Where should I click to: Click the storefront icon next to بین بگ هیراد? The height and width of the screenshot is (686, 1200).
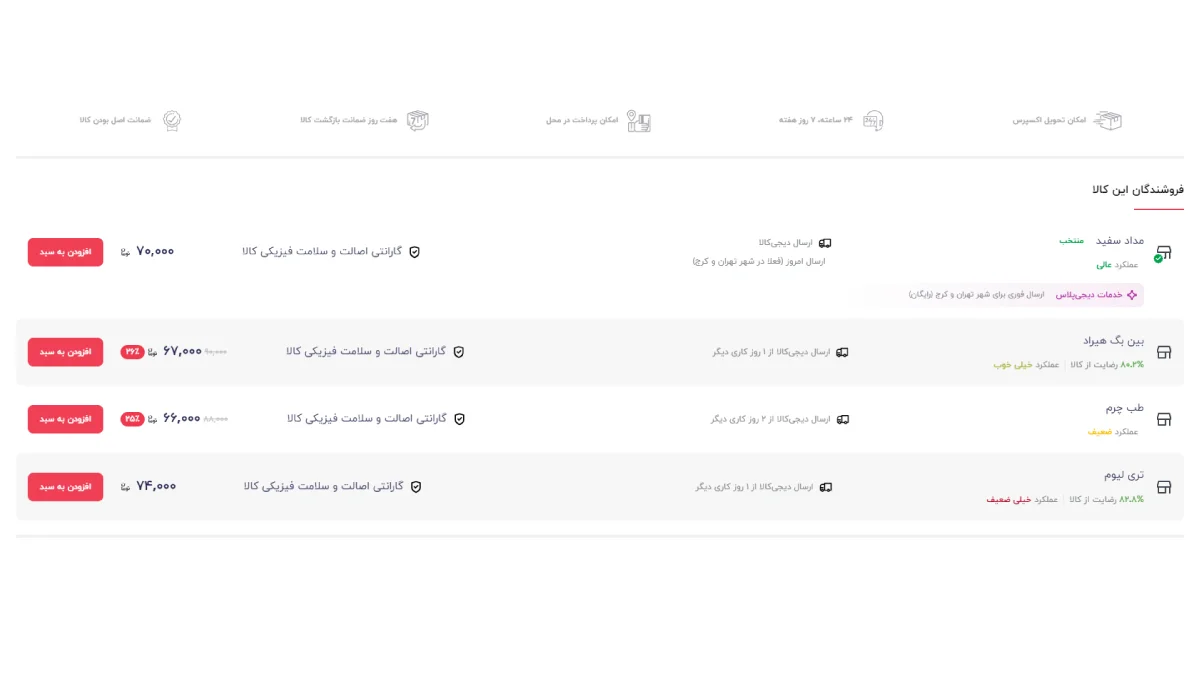[1163, 351]
